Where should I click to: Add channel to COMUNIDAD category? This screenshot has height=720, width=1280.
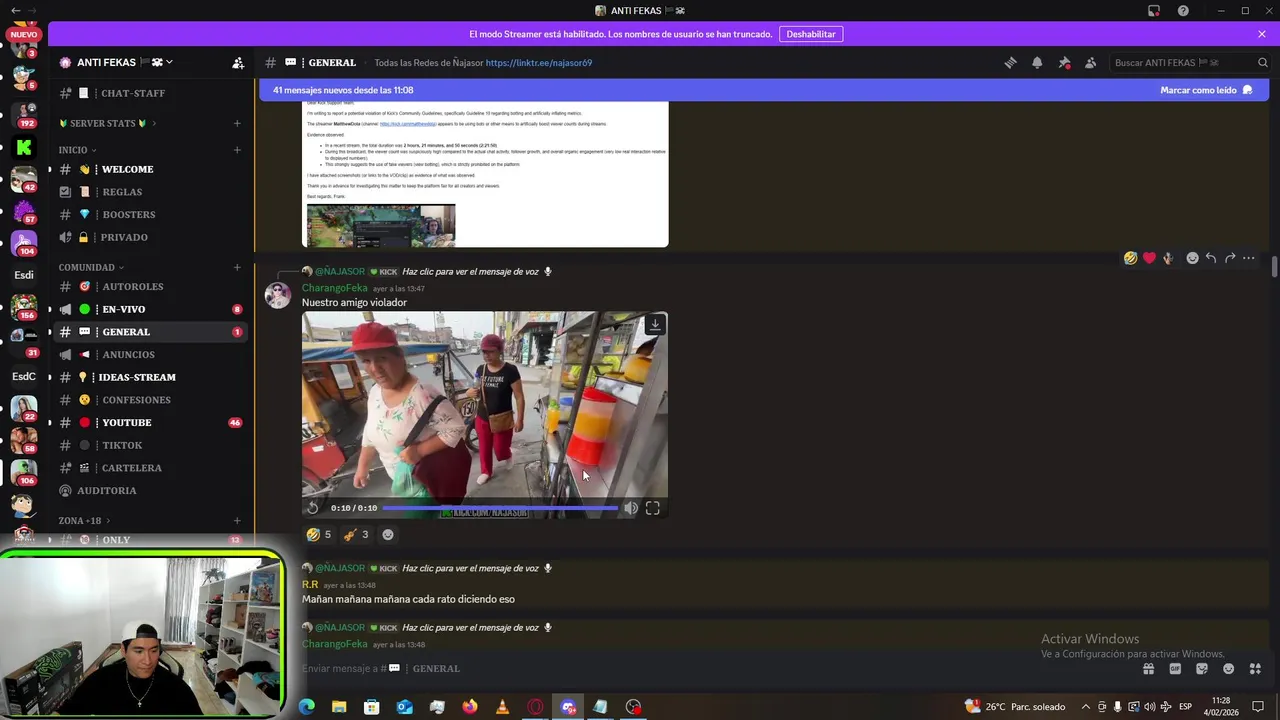point(237,267)
